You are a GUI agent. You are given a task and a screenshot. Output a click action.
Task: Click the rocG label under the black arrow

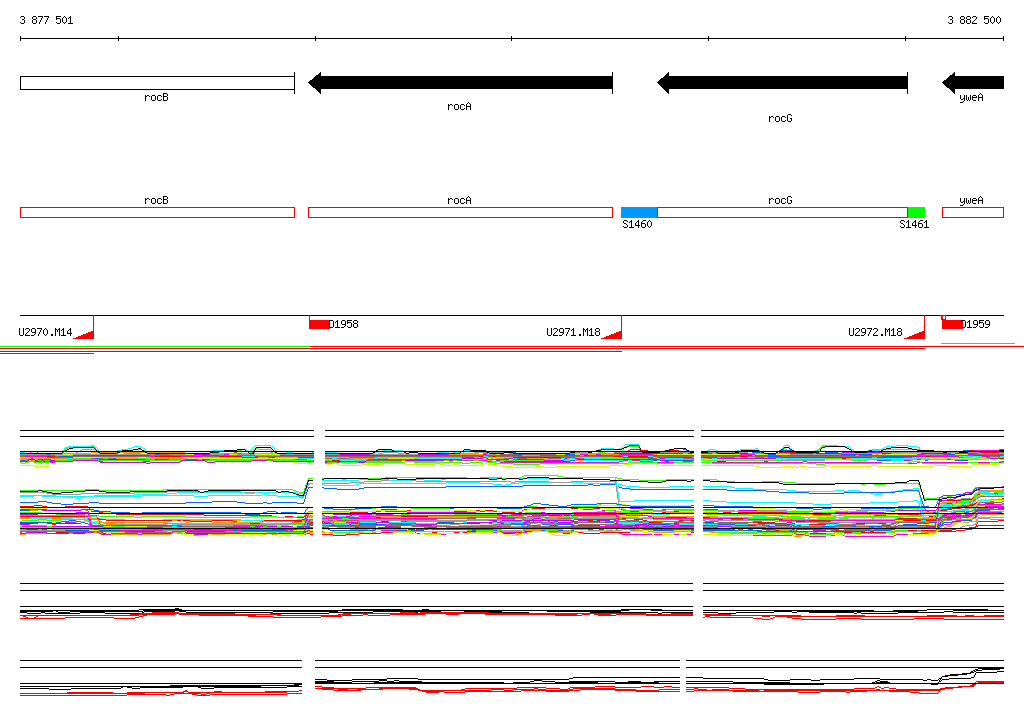(780, 118)
